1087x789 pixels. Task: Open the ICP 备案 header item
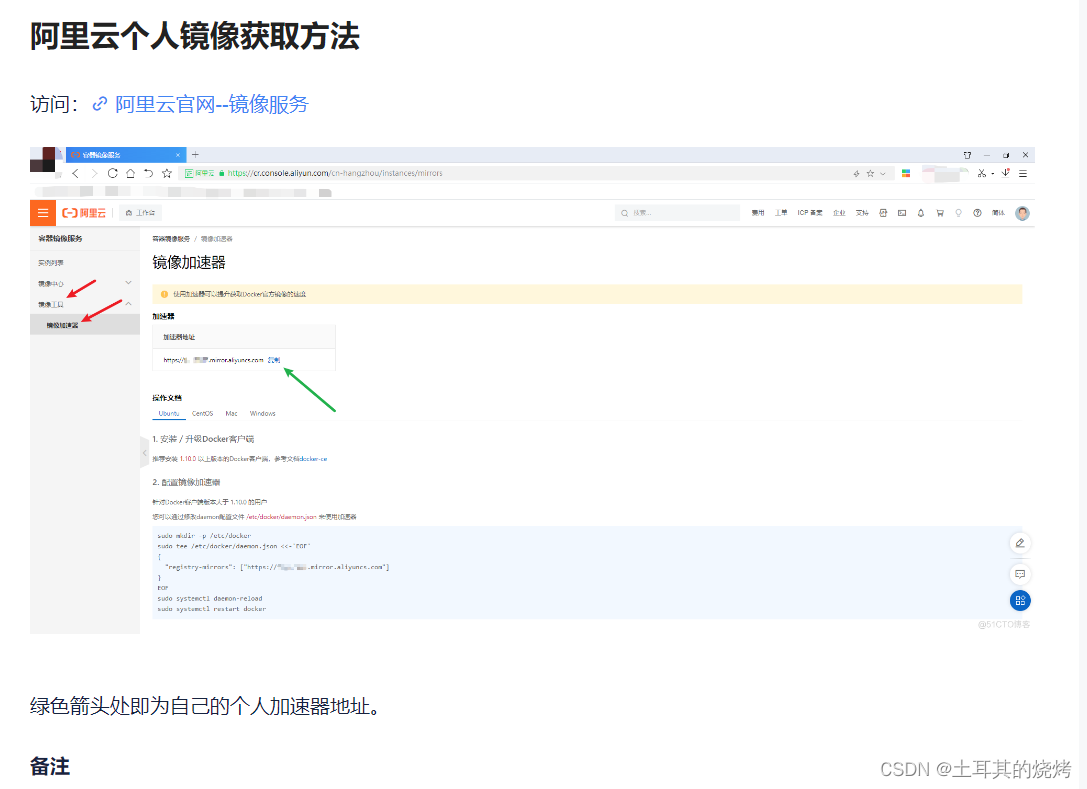pyautogui.click(x=810, y=213)
